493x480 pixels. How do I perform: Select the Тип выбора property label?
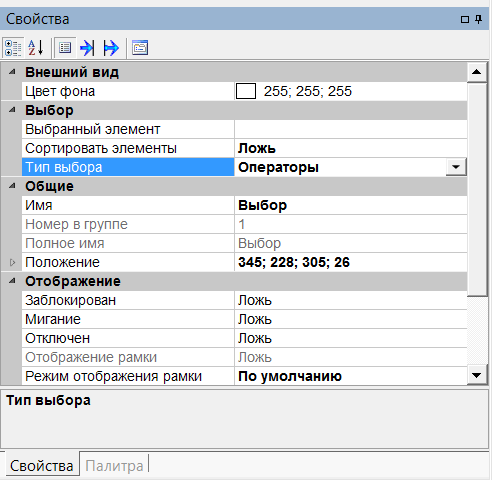(128, 167)
